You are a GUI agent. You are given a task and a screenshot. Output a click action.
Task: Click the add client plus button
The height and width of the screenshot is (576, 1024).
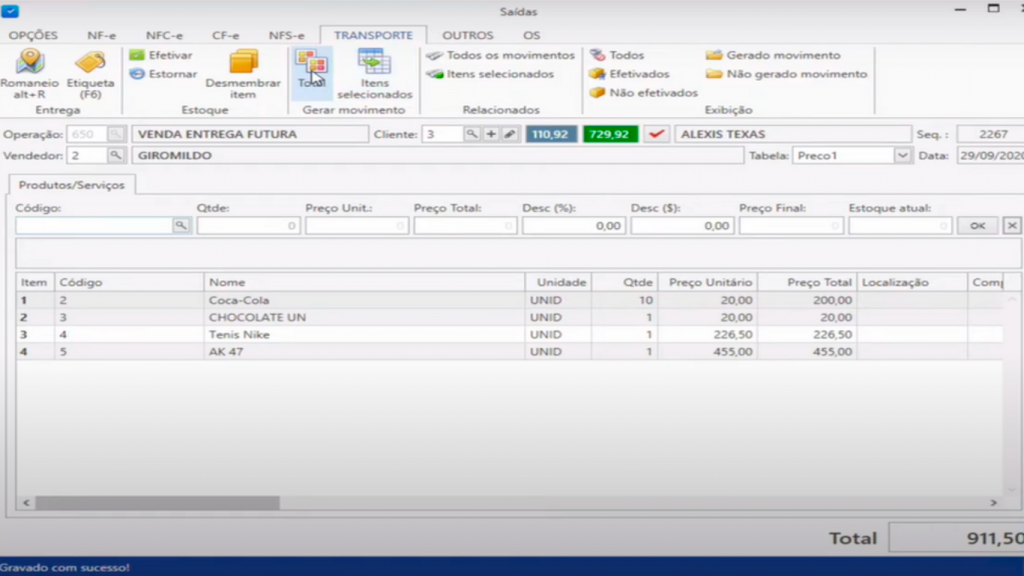[x=491, y=134]
